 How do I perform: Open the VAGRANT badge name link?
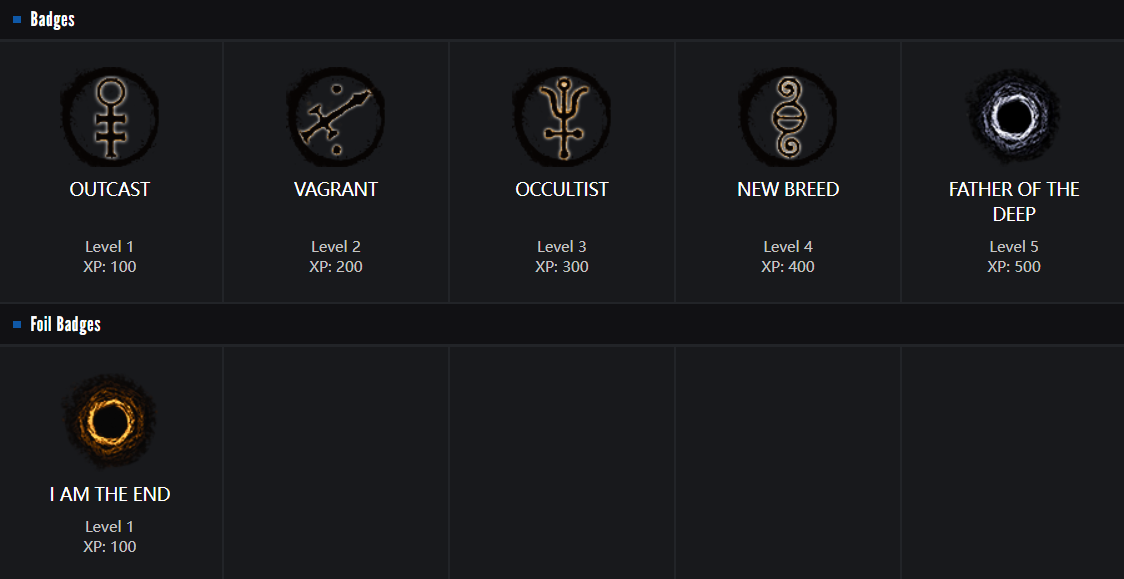(x=336, y=189)
